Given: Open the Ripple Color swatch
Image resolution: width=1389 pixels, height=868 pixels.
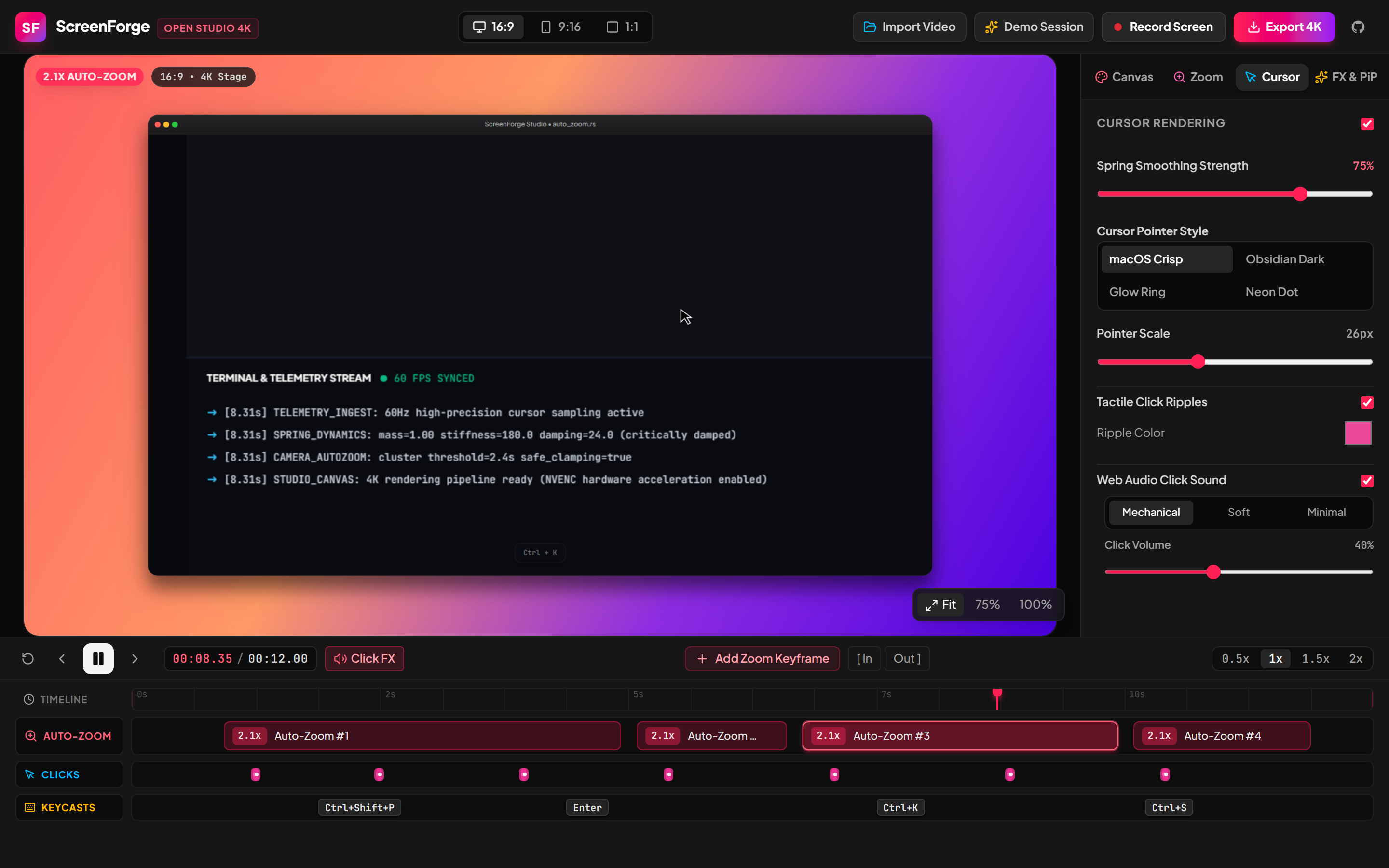Looking at the screenshot, I should tap(1358, 433).
